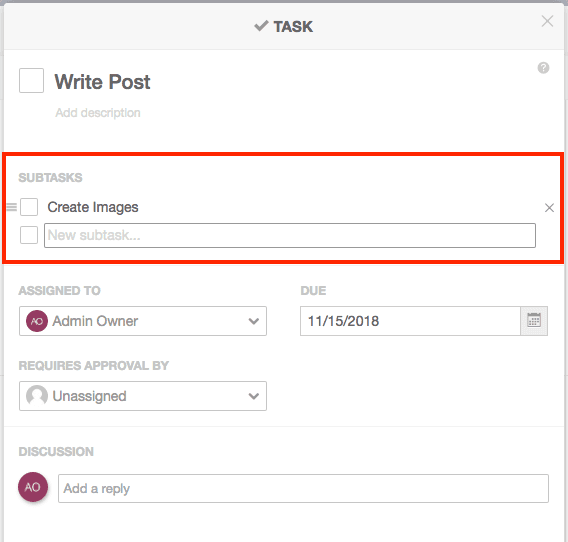The image size is (568, 542).
Task: Tick the empty new subtask checkbox
Action: 29,235
